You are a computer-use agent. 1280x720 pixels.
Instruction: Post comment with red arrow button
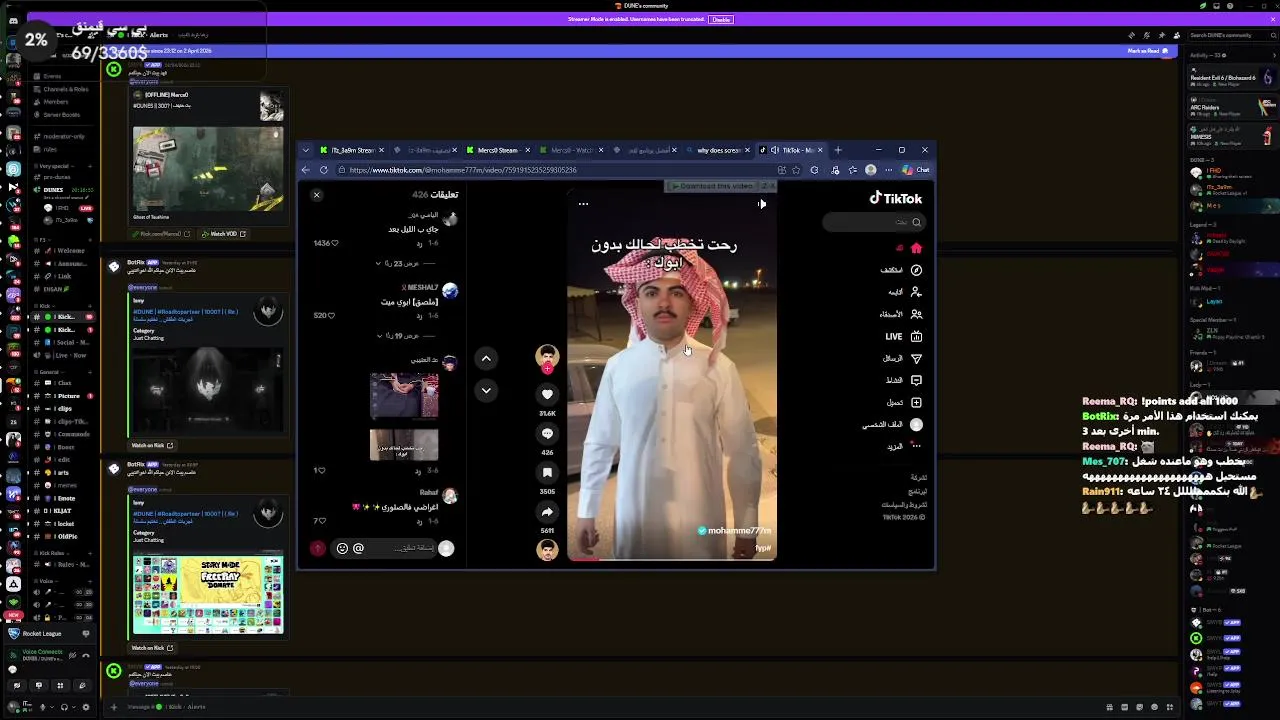click(x=318, y=548)
